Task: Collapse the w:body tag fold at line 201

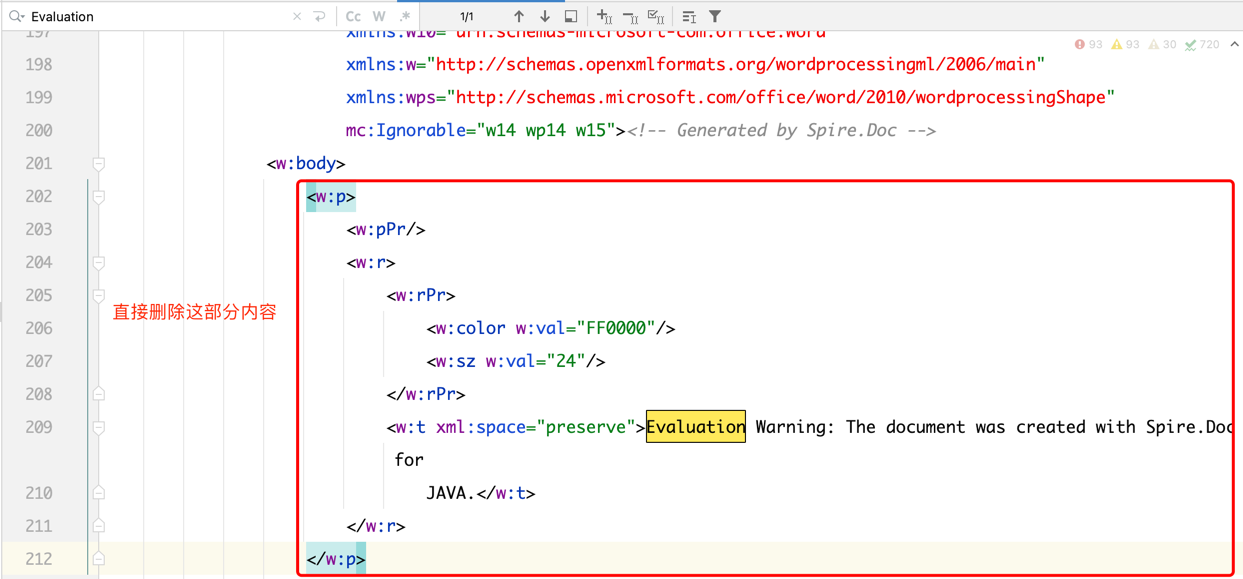Action: (99, 164)
